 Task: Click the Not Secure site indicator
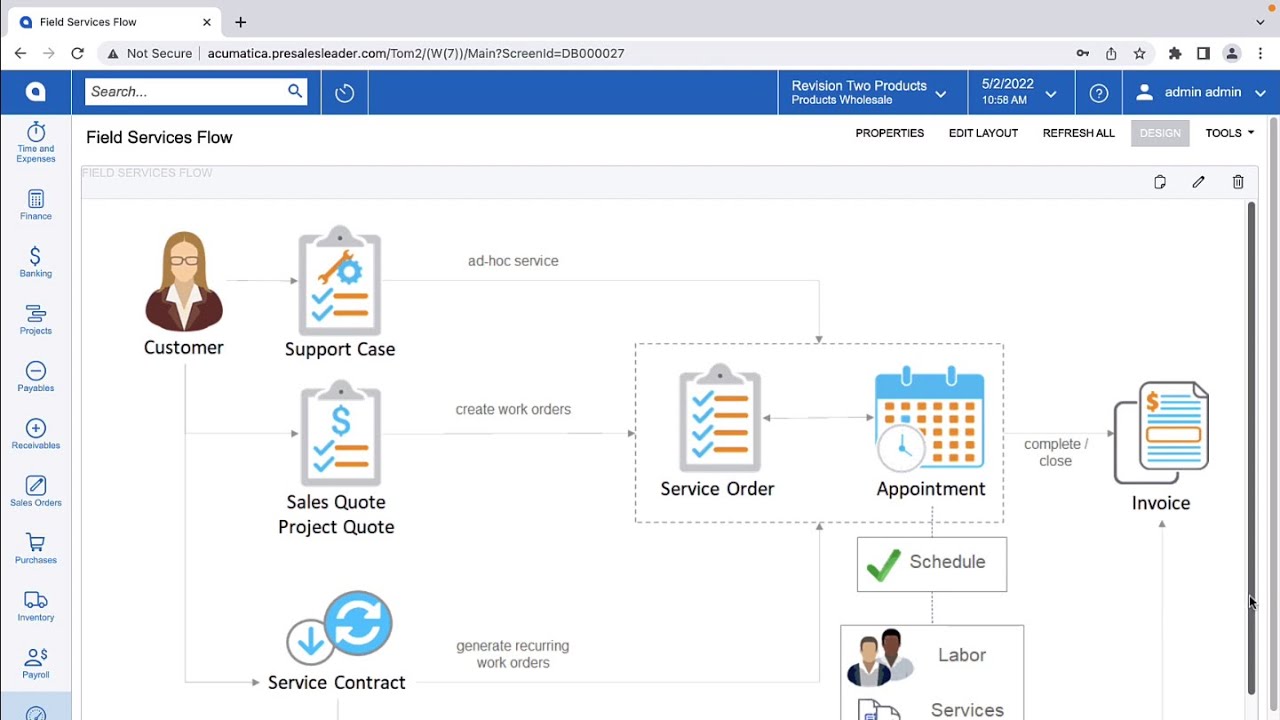(x=149, y=53)
